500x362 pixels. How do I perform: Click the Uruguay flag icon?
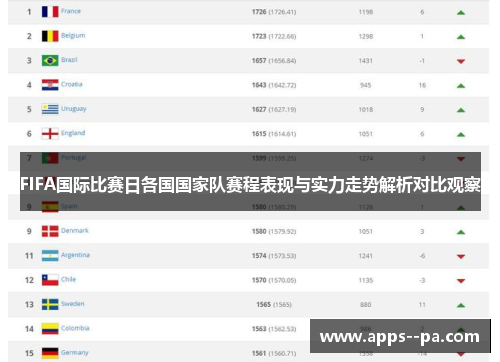click(x=50, y=109)
